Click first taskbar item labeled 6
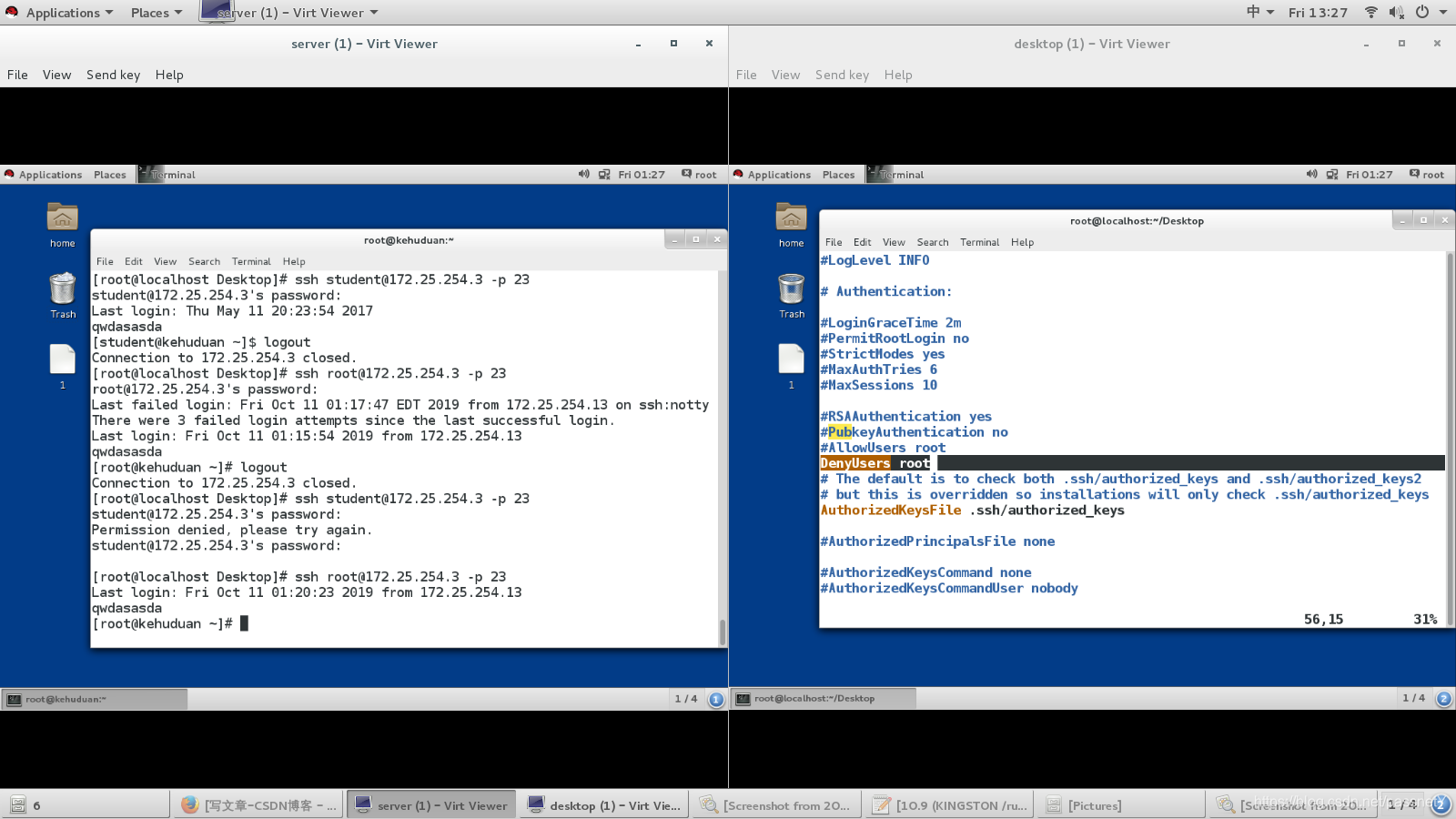 pos(86,804)
